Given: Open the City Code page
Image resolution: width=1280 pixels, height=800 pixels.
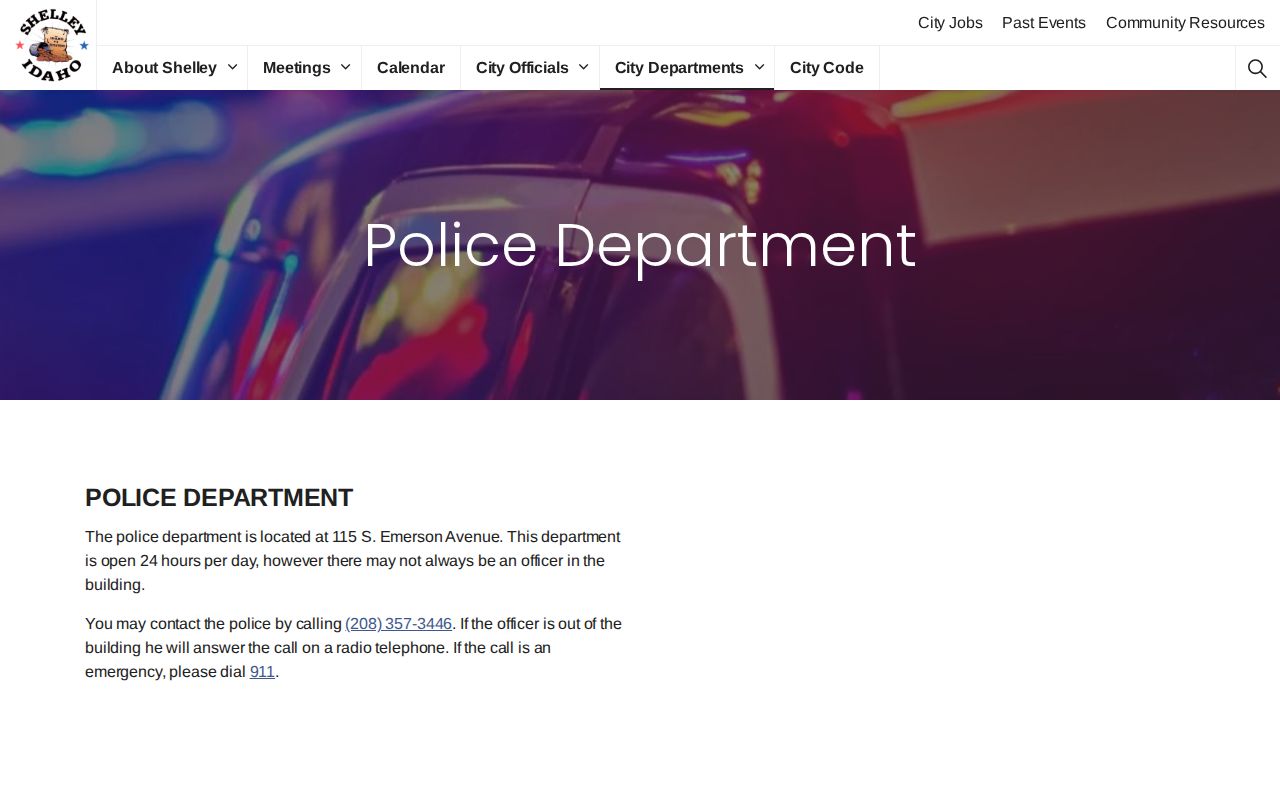Looking at the screenshot, I should [x=827, y=68].
